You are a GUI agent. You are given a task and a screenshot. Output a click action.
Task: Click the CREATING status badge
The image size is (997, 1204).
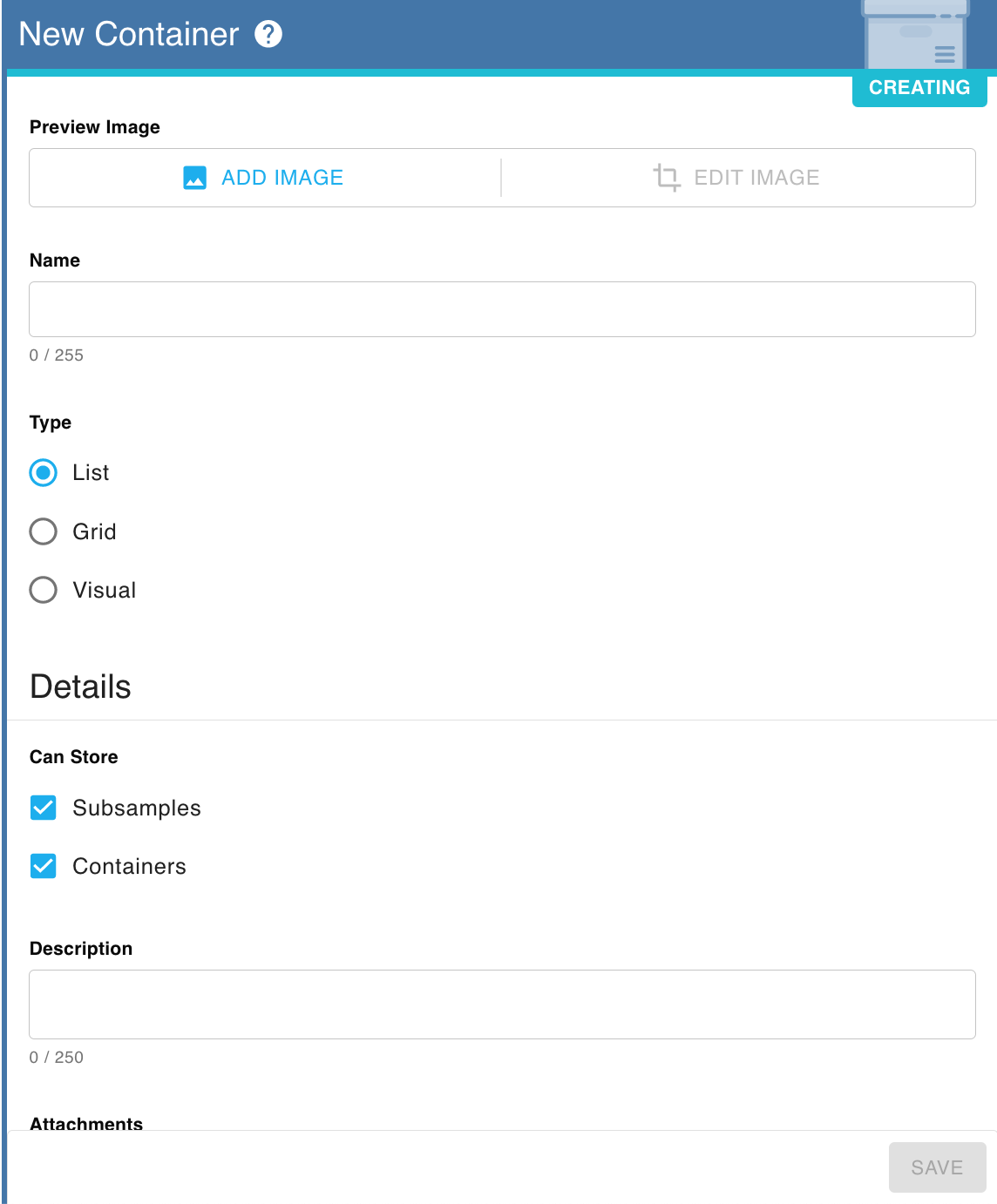coord(919,88)
